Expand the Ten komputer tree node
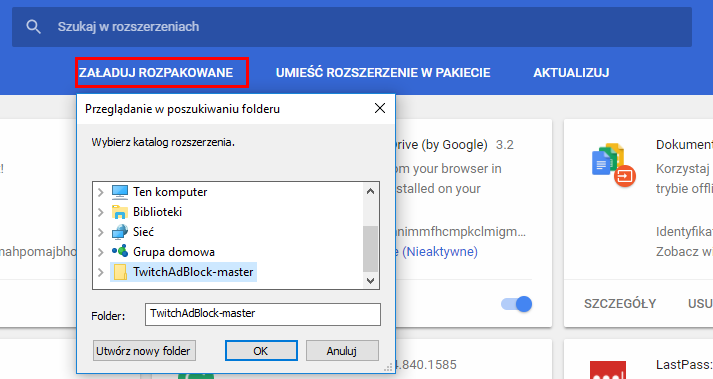The width and height of the screenshot is (713, 379). coord(101,192)
